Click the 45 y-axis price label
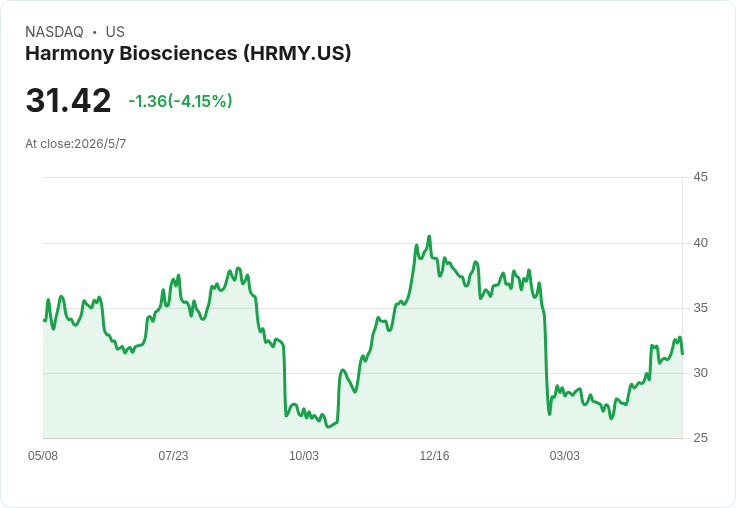736x508 pixels. [700, 177]
